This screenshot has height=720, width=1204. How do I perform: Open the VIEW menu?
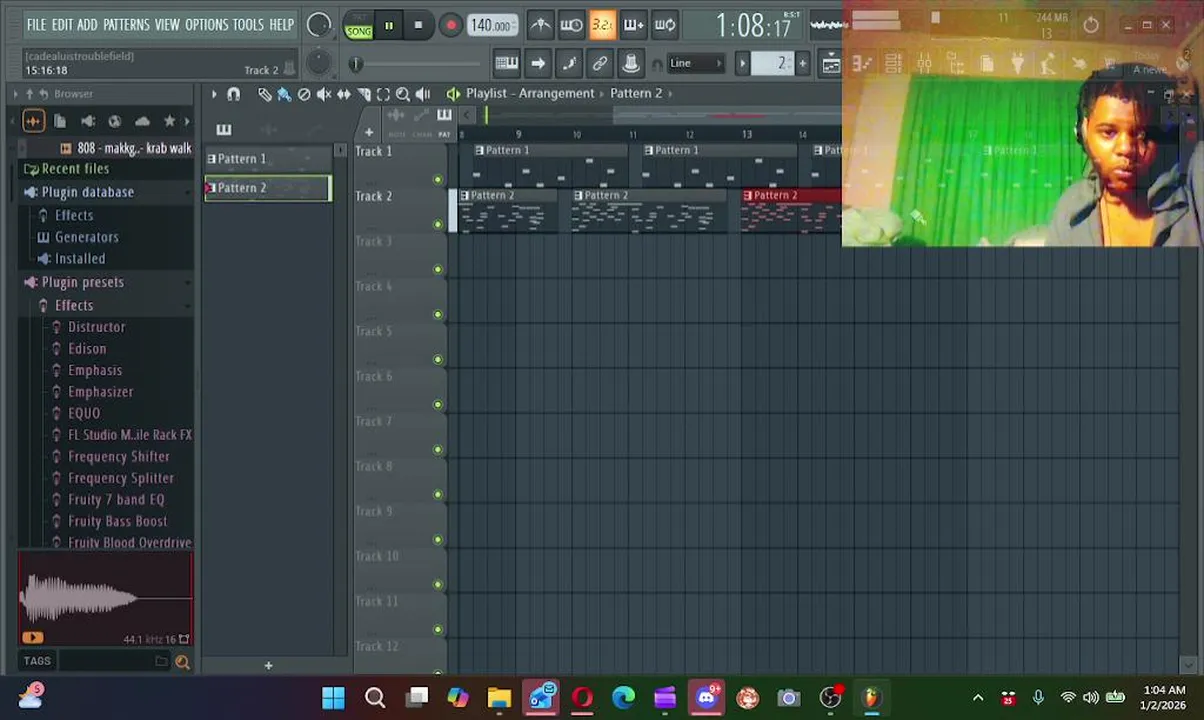click(x=167, y=25)
